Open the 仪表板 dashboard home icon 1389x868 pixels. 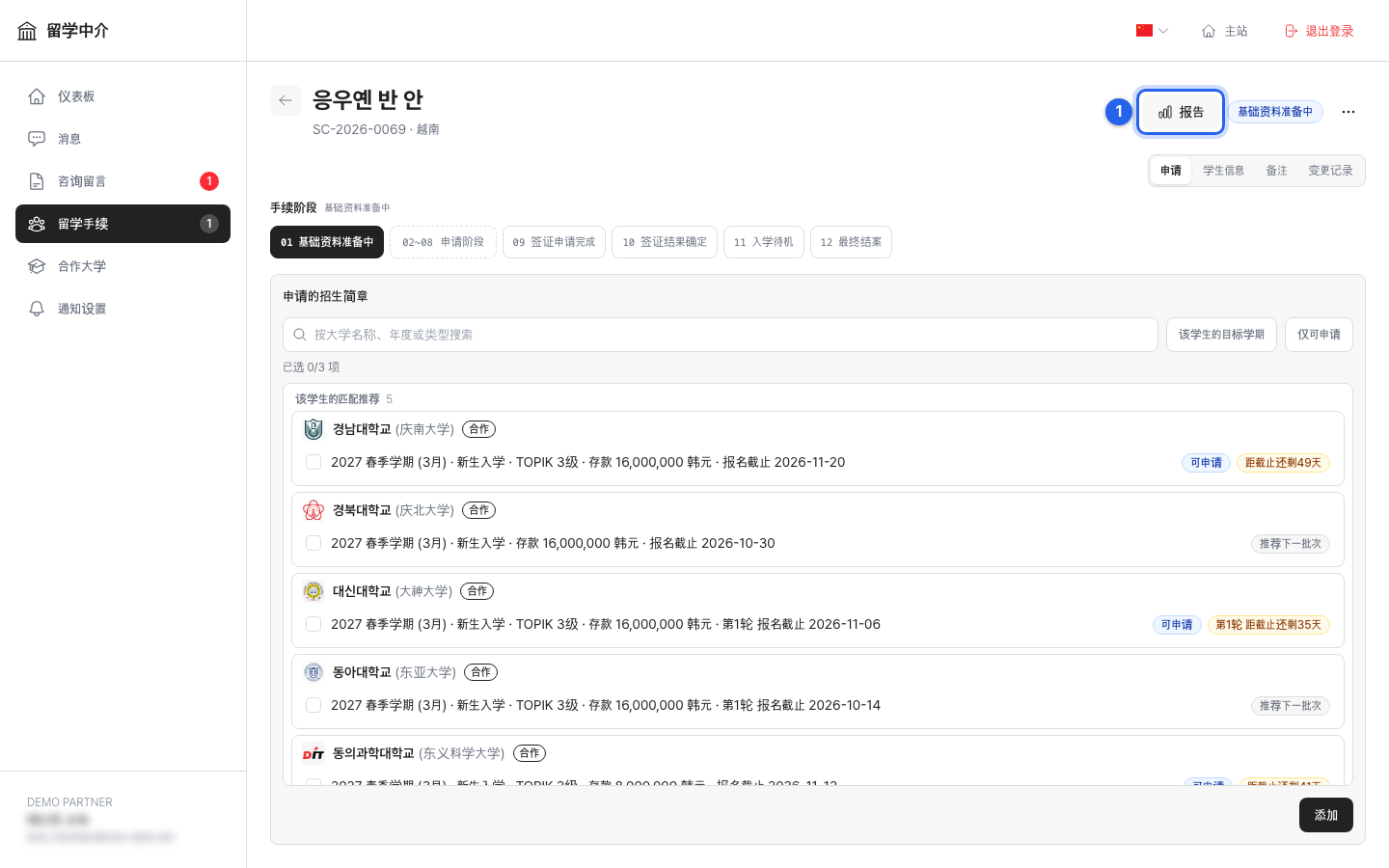[37, 96]
